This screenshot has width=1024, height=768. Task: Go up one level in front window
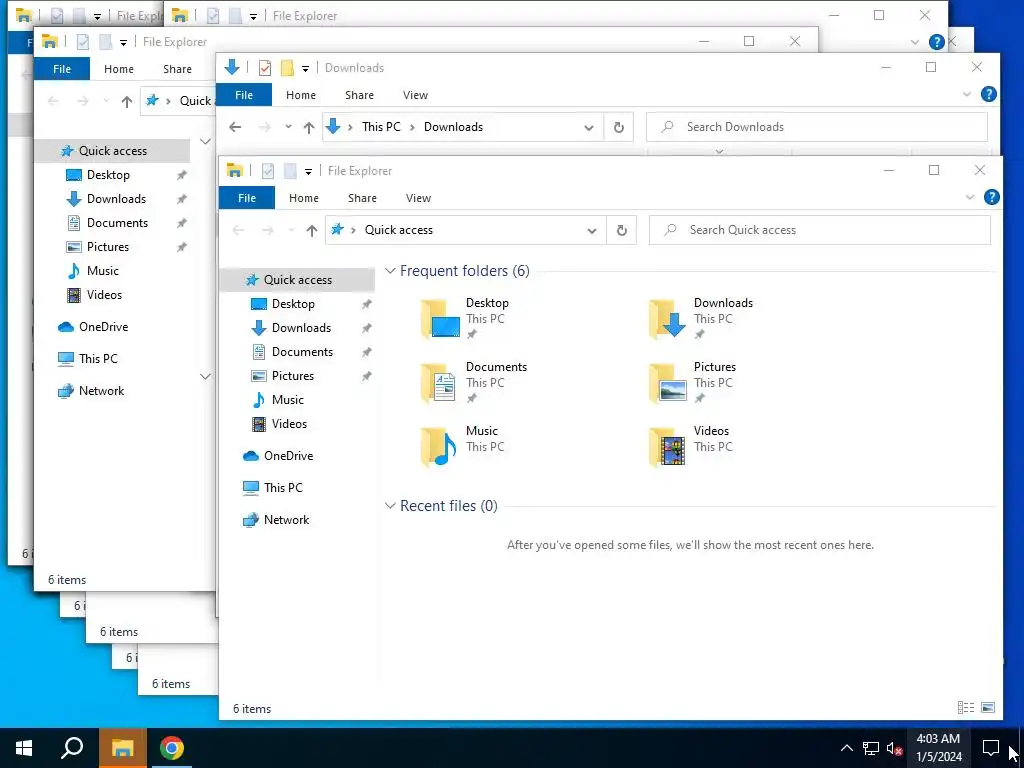(312, 230)
